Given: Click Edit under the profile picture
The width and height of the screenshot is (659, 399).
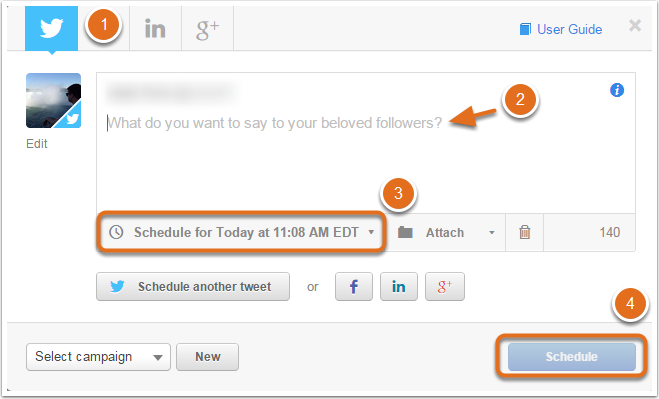Looking at the screenshot, I should coord(37,144).
